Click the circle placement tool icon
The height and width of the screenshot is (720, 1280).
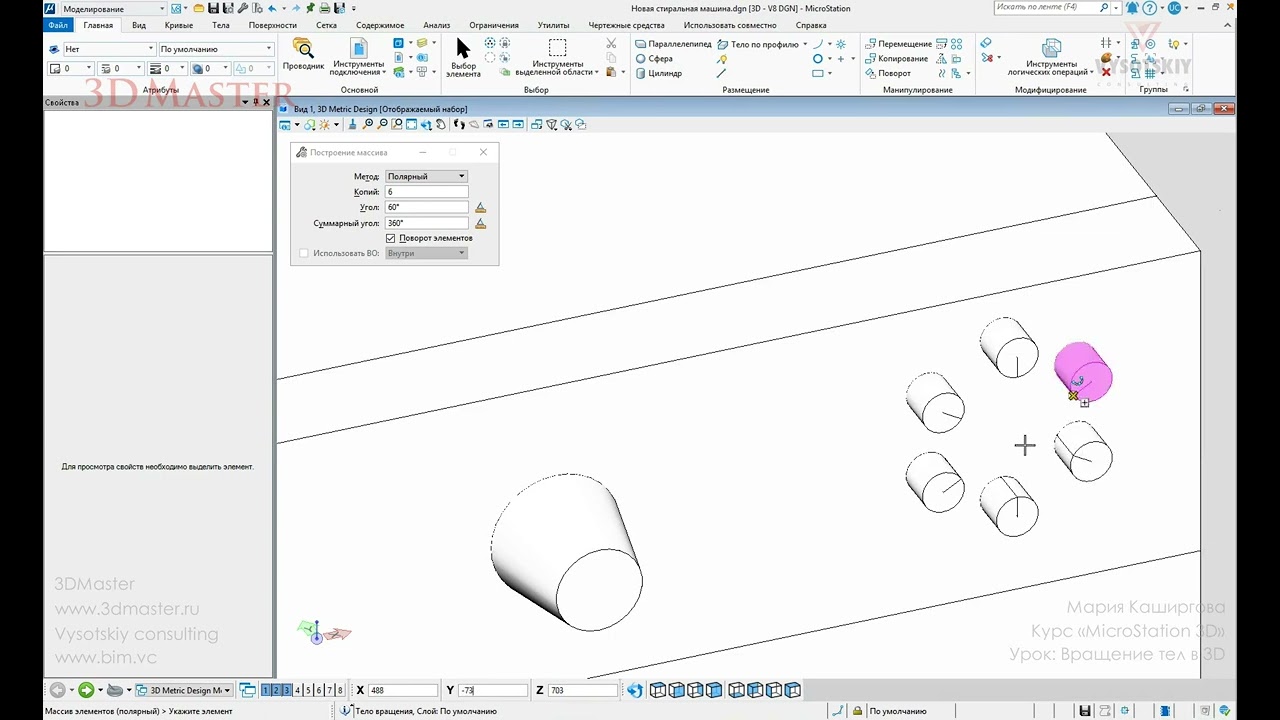pyautogui.click(x=817, y=59)
